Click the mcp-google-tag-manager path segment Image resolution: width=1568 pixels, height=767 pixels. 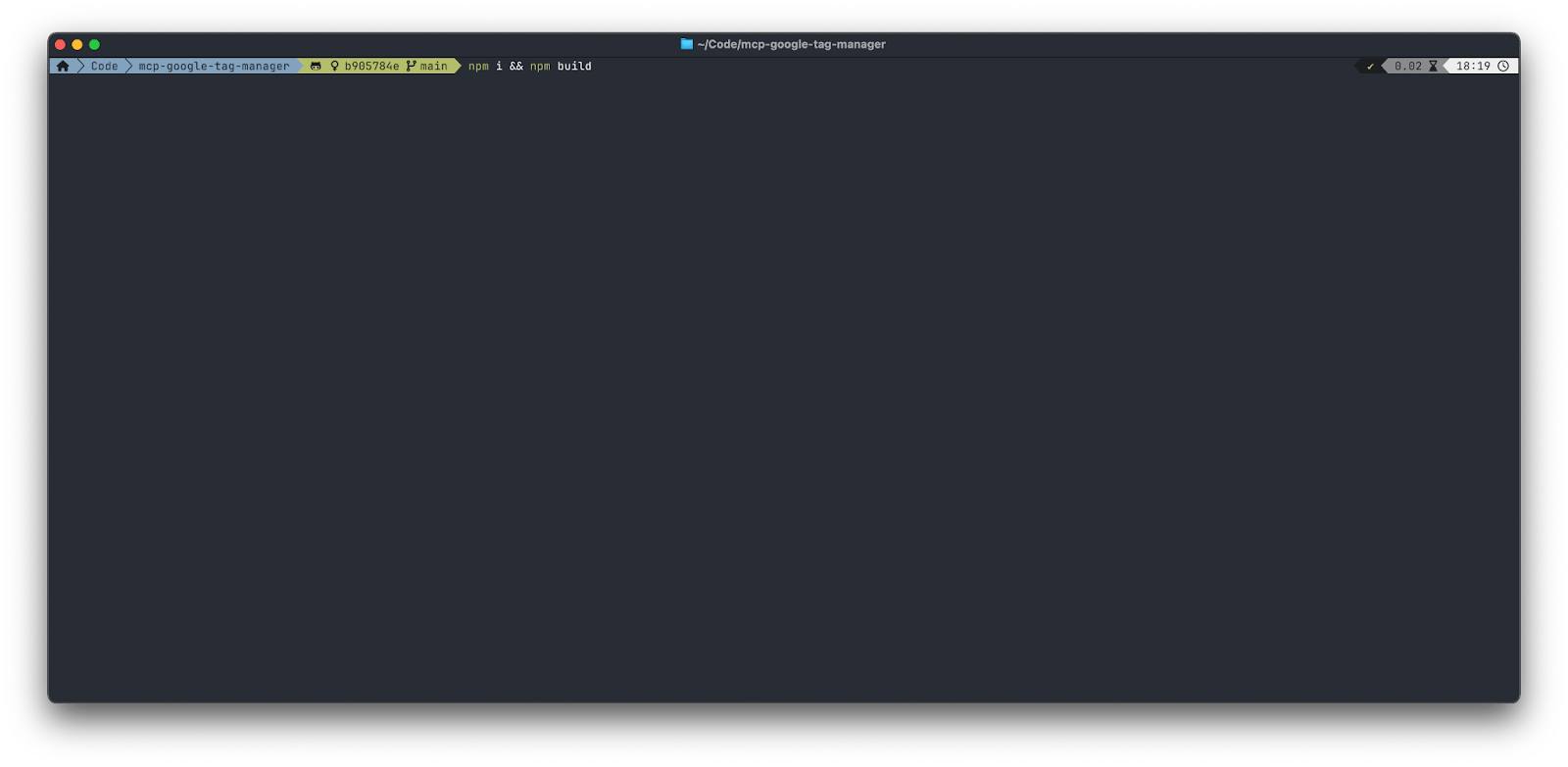point(214,67)
